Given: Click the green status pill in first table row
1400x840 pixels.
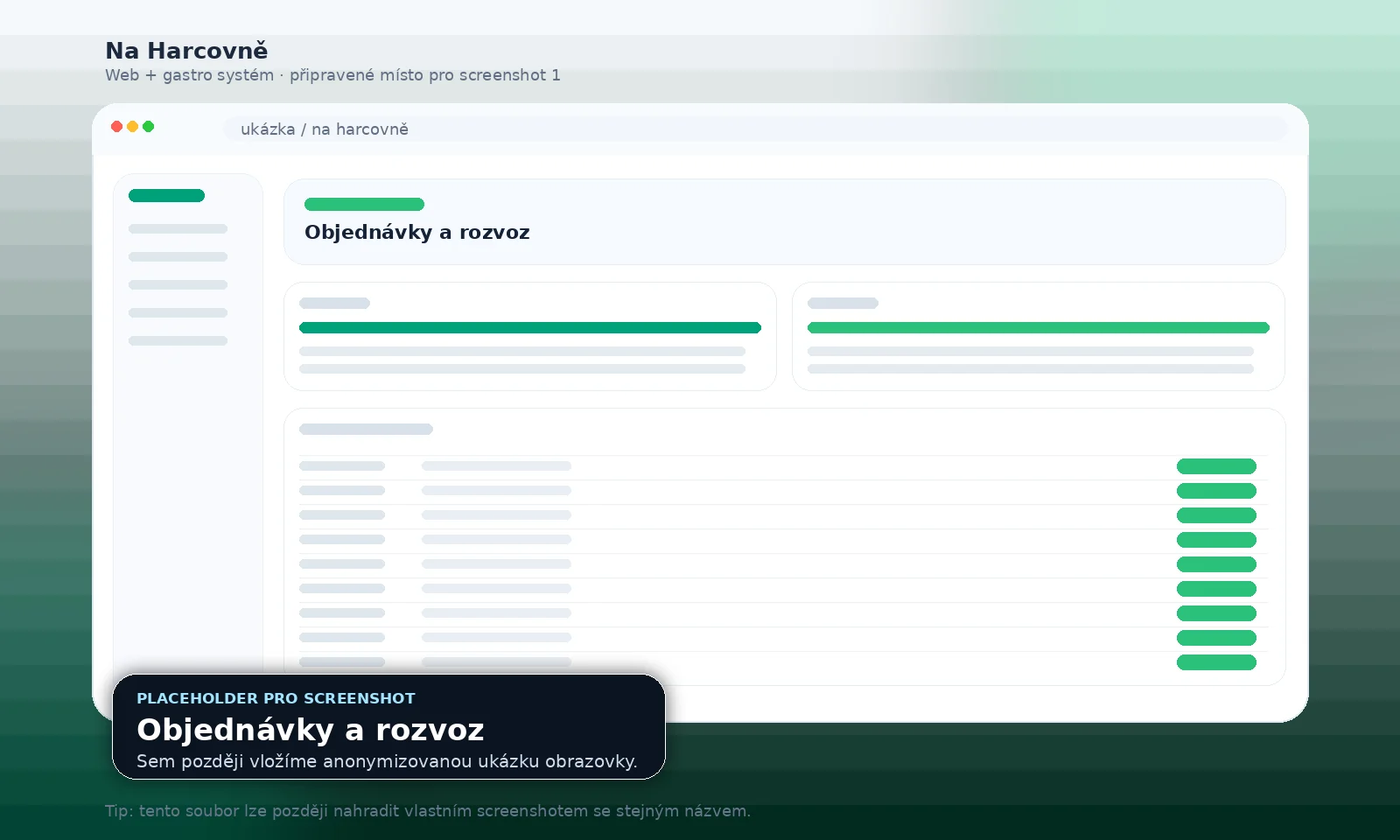Looking at the screenshot, I should tap(1216, 466).
